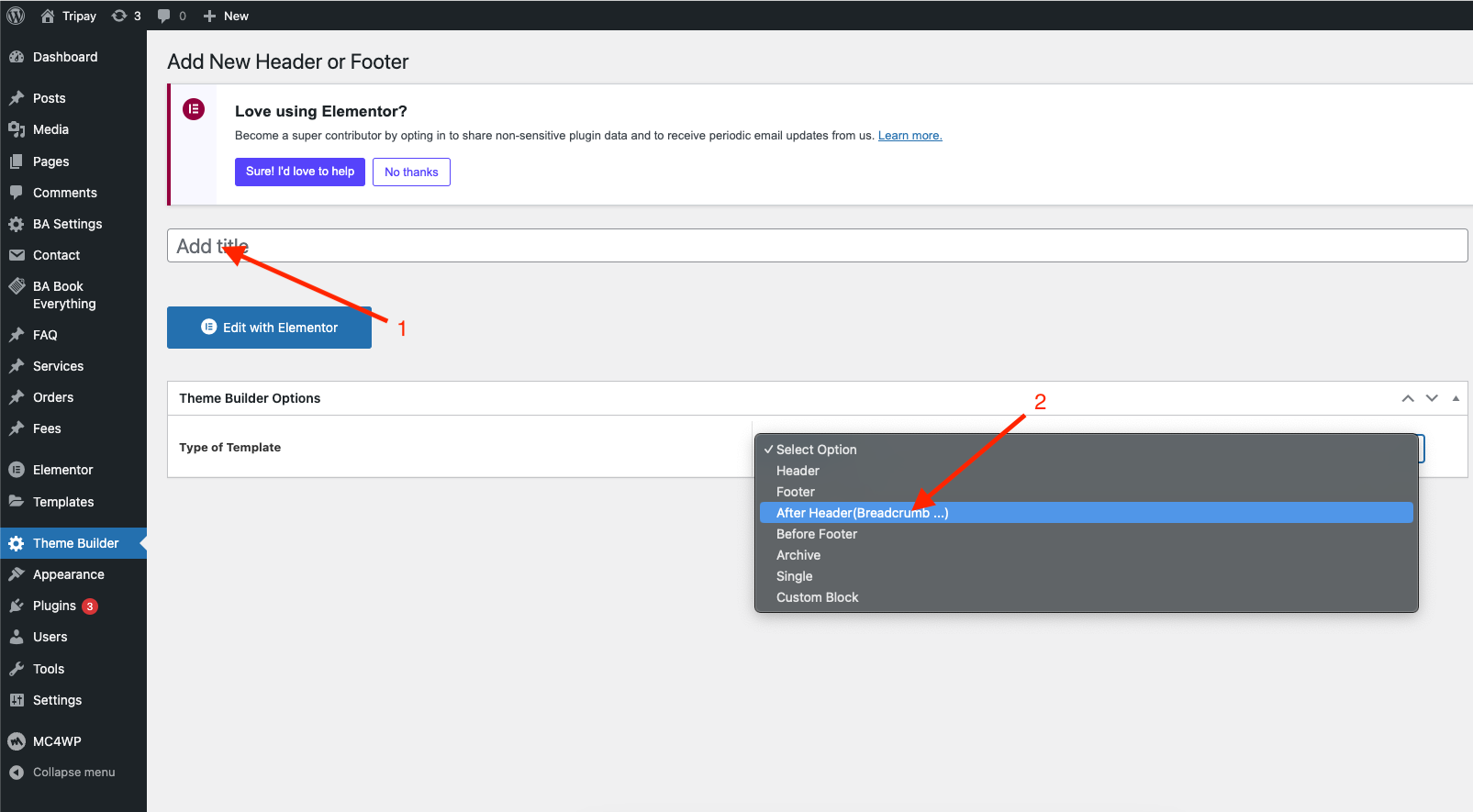
Task: Click the Tripay home icon
Action: tap(48, 16)
